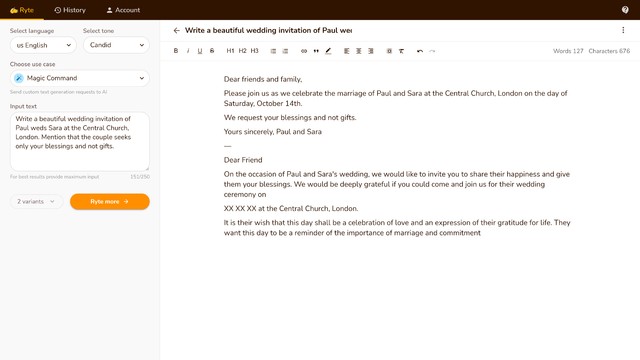640x360 pixels.
Task: Open the text highlight tool
Action: coord(328,51)
